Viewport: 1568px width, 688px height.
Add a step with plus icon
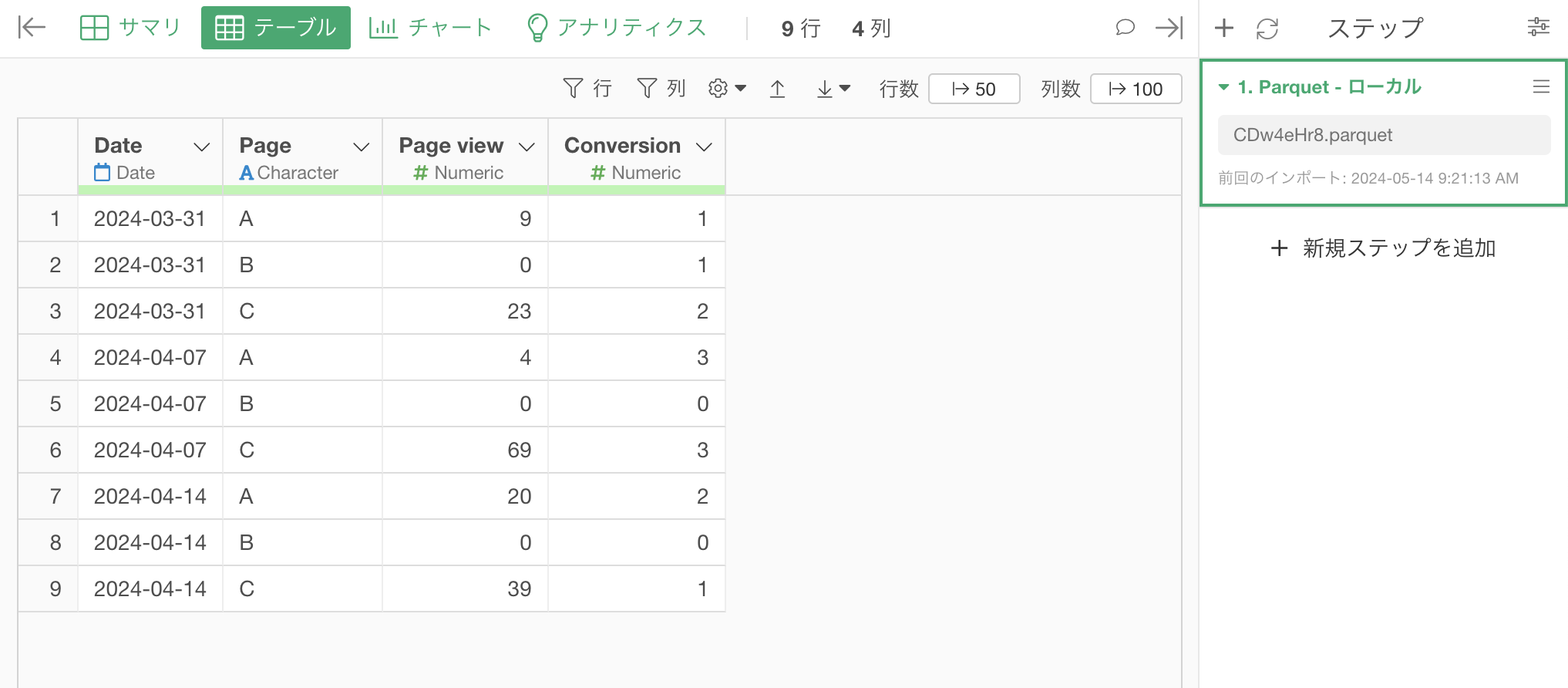pos(1224,29)
